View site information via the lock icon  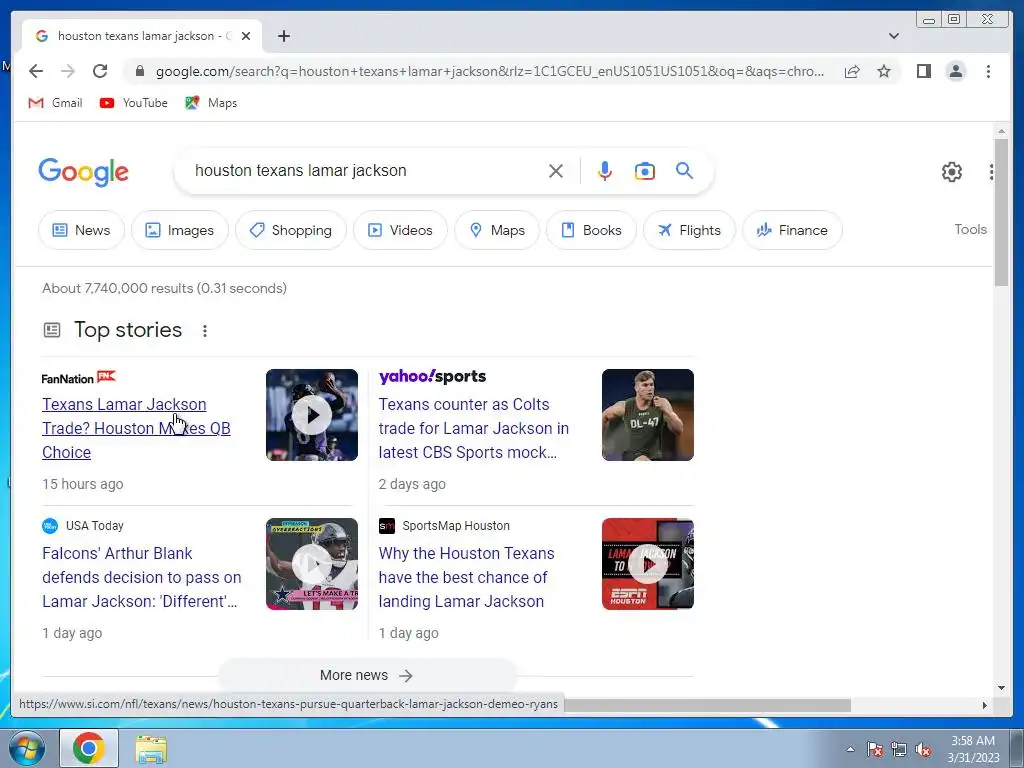pyautogui.click(x=140, y=71)
